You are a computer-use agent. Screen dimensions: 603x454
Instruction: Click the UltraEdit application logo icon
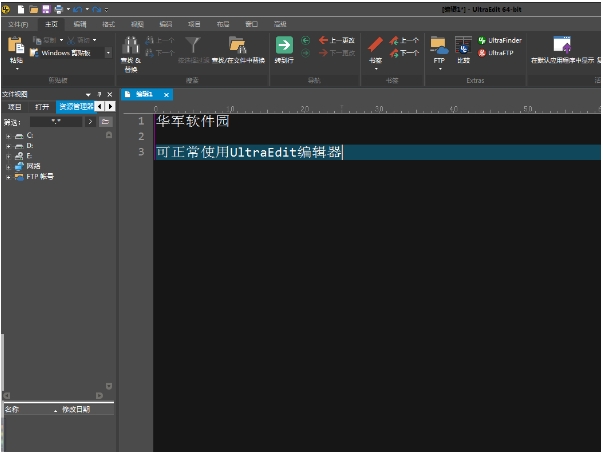pos(6,9)
